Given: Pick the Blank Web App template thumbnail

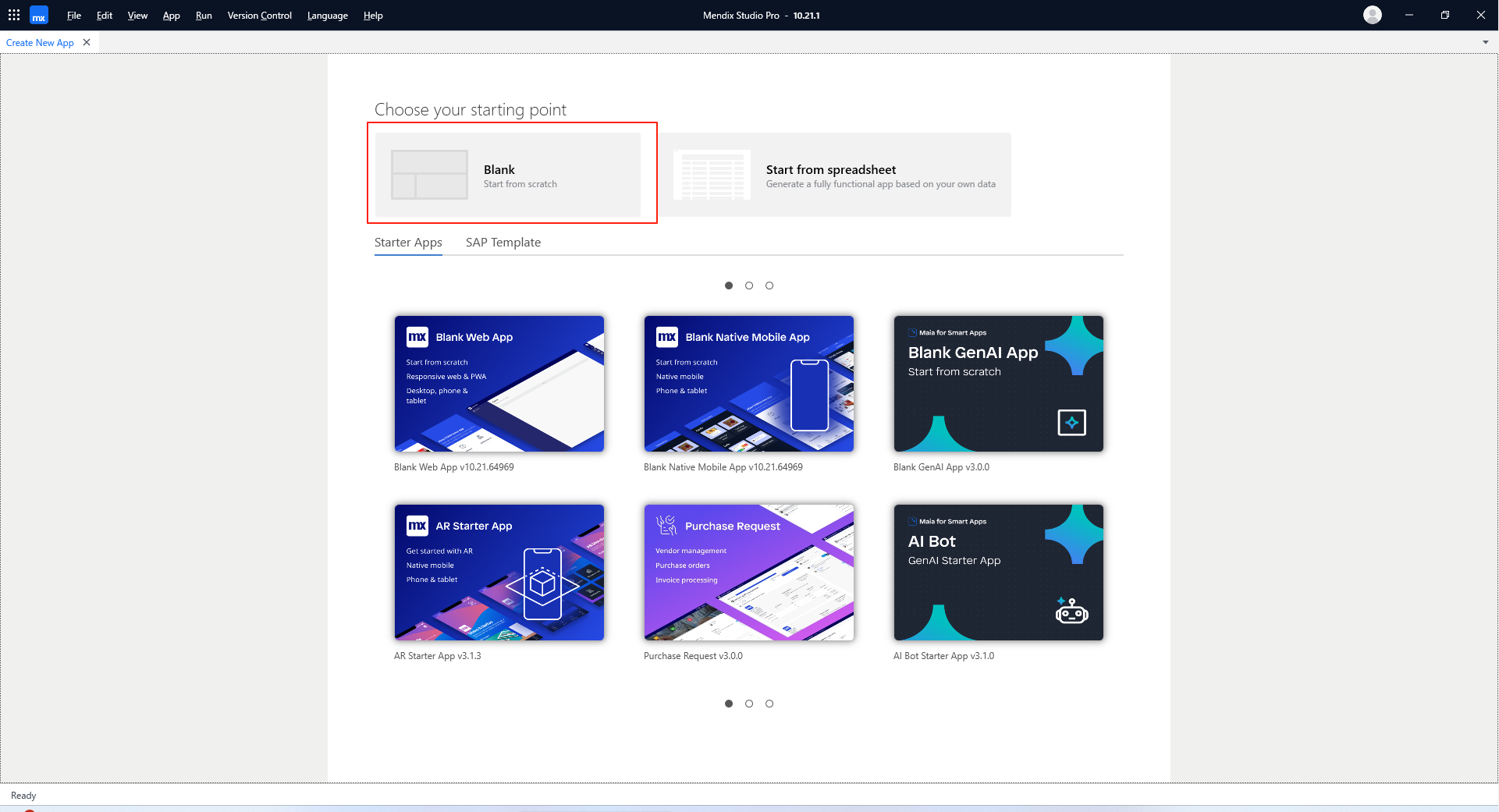Looking at the screenshot, I should pyautogui.click(x=499, y=384).
